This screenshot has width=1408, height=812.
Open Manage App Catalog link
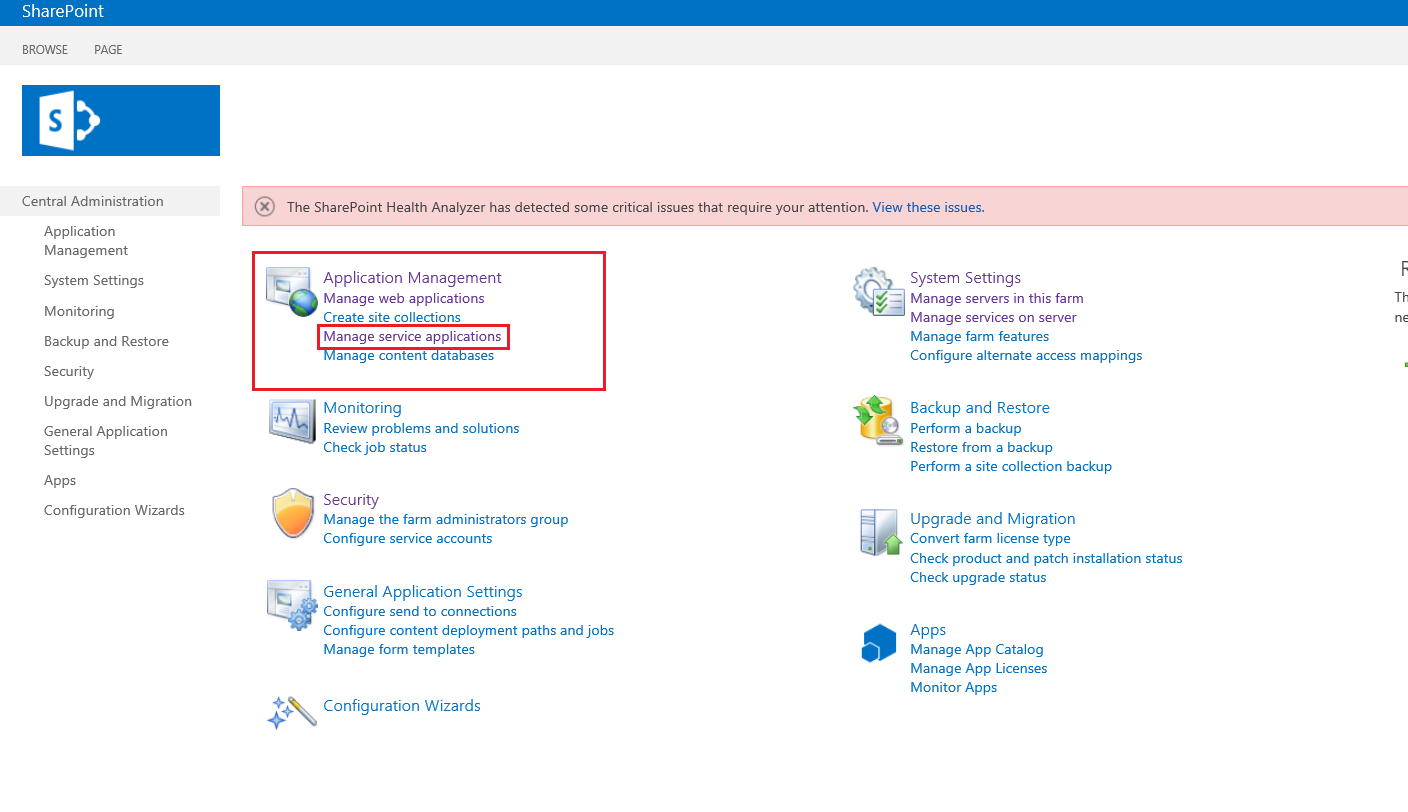coord(976,649)
